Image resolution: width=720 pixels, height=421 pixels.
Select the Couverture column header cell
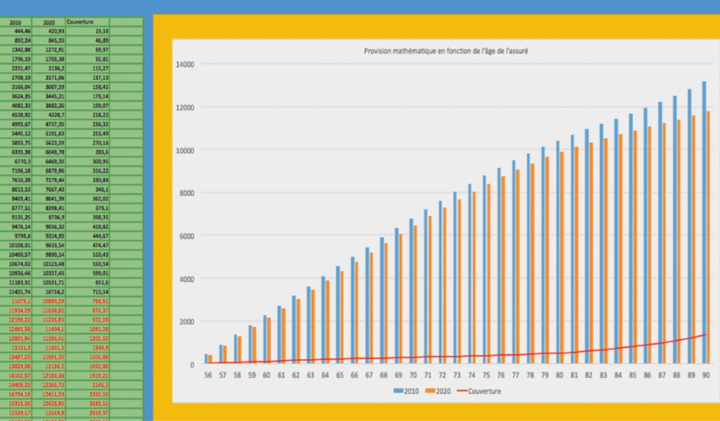(81, 21)
